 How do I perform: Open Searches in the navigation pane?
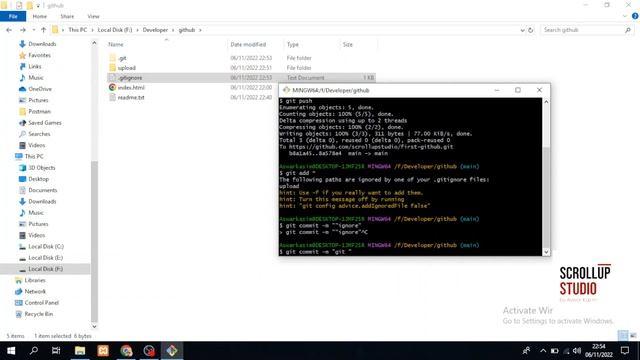[39, 134]
